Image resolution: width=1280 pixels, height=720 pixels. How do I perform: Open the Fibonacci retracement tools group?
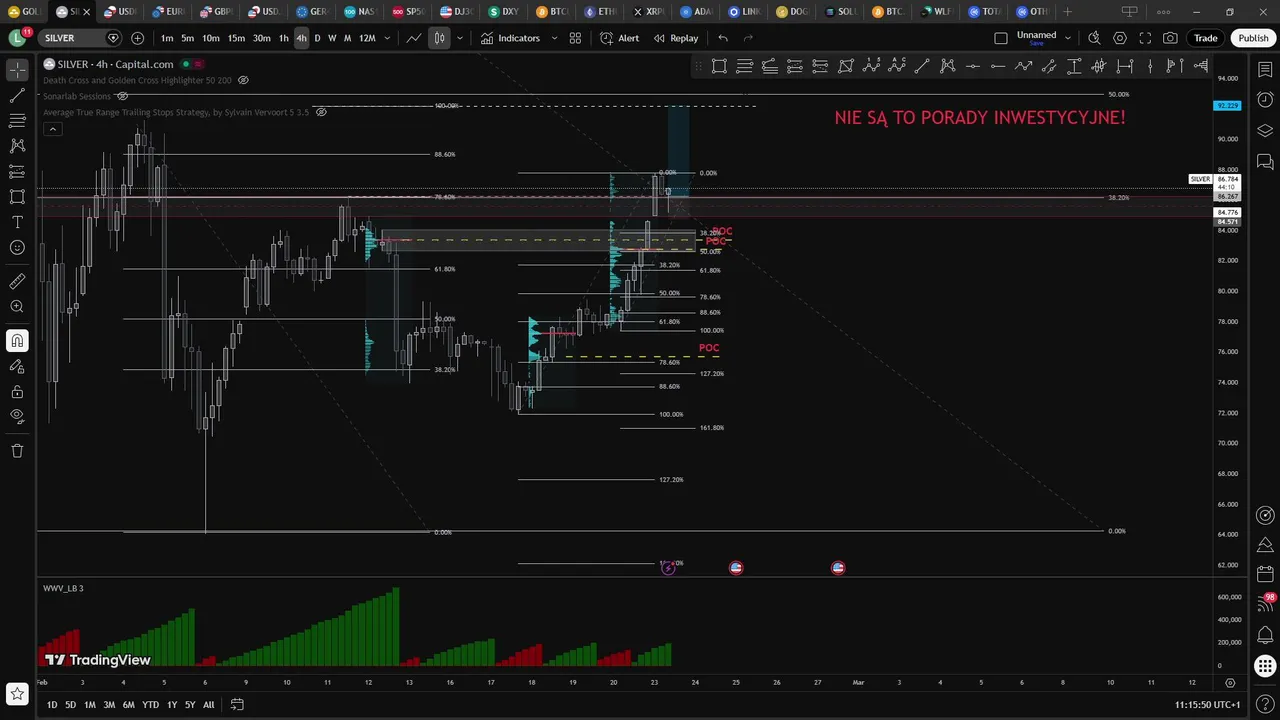tap(17, 120)
